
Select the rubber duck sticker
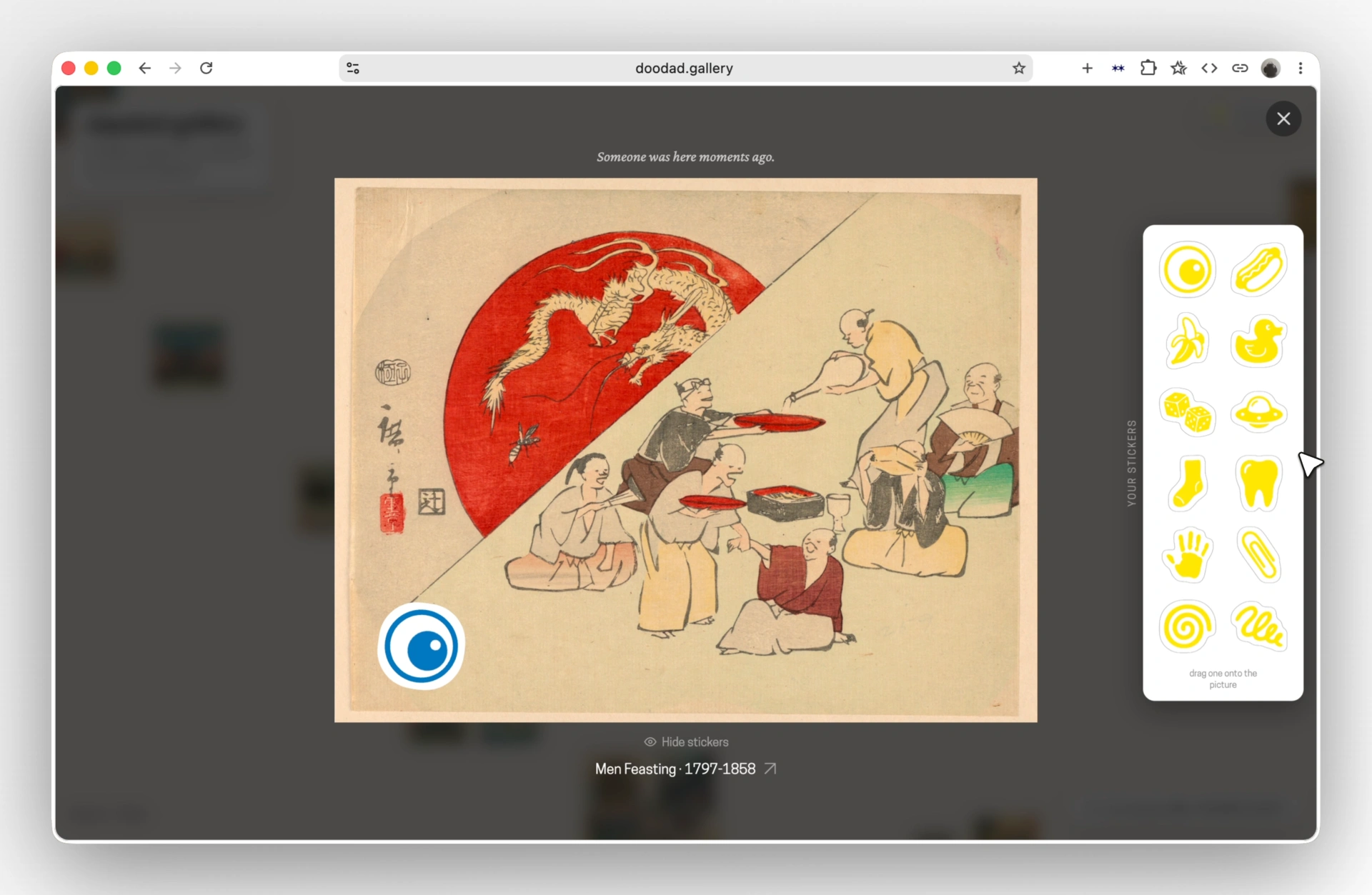1258,341
